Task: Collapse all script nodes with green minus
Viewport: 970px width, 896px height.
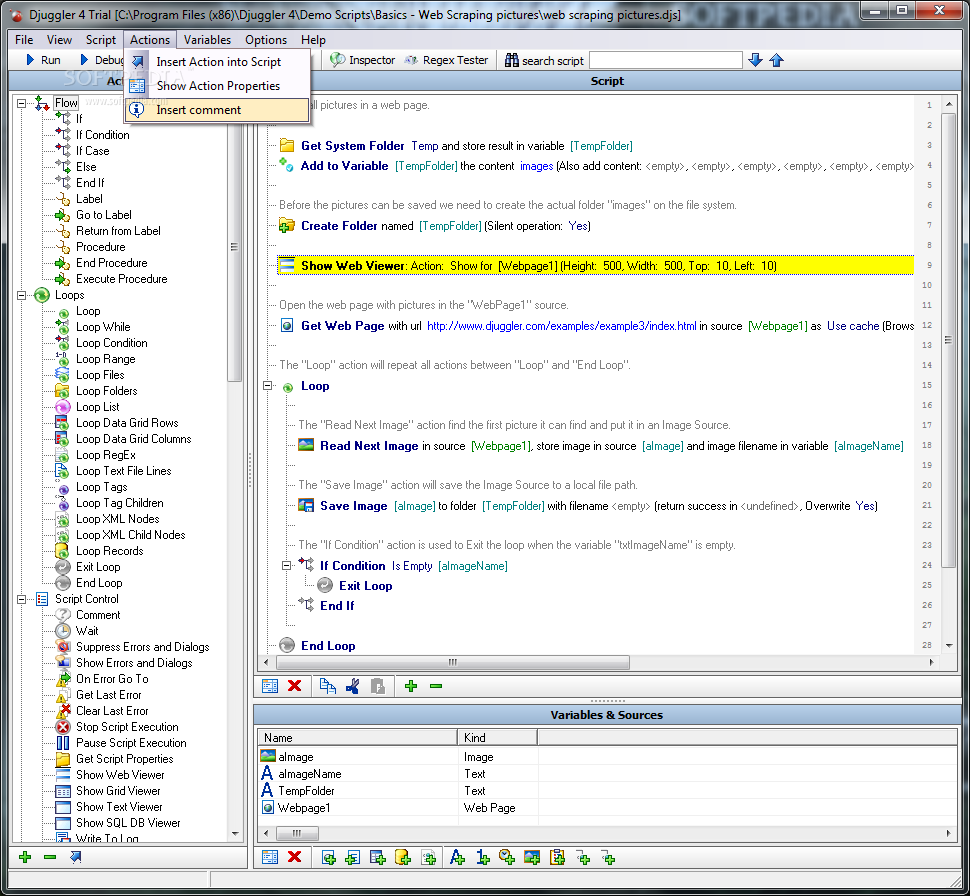Action: click(x=436, y=686)
